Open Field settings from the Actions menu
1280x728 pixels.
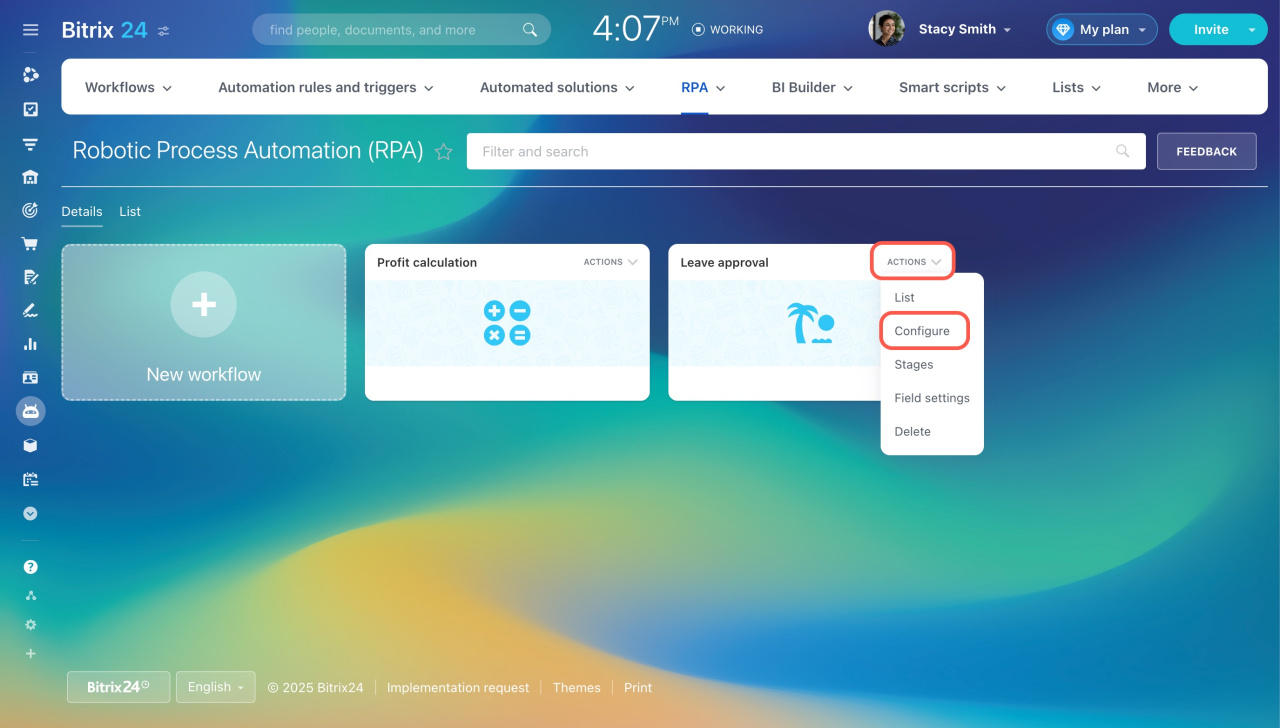click(x=932, y=398)
